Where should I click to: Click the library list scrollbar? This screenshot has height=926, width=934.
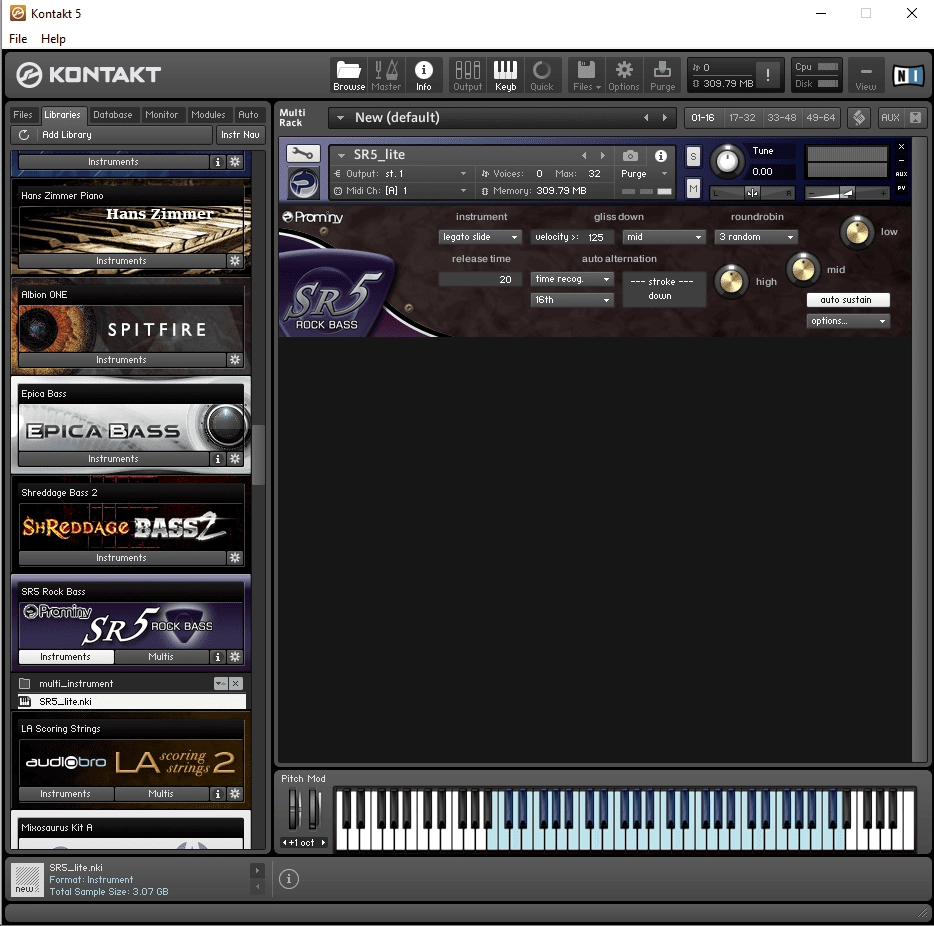tap(258, 454)
